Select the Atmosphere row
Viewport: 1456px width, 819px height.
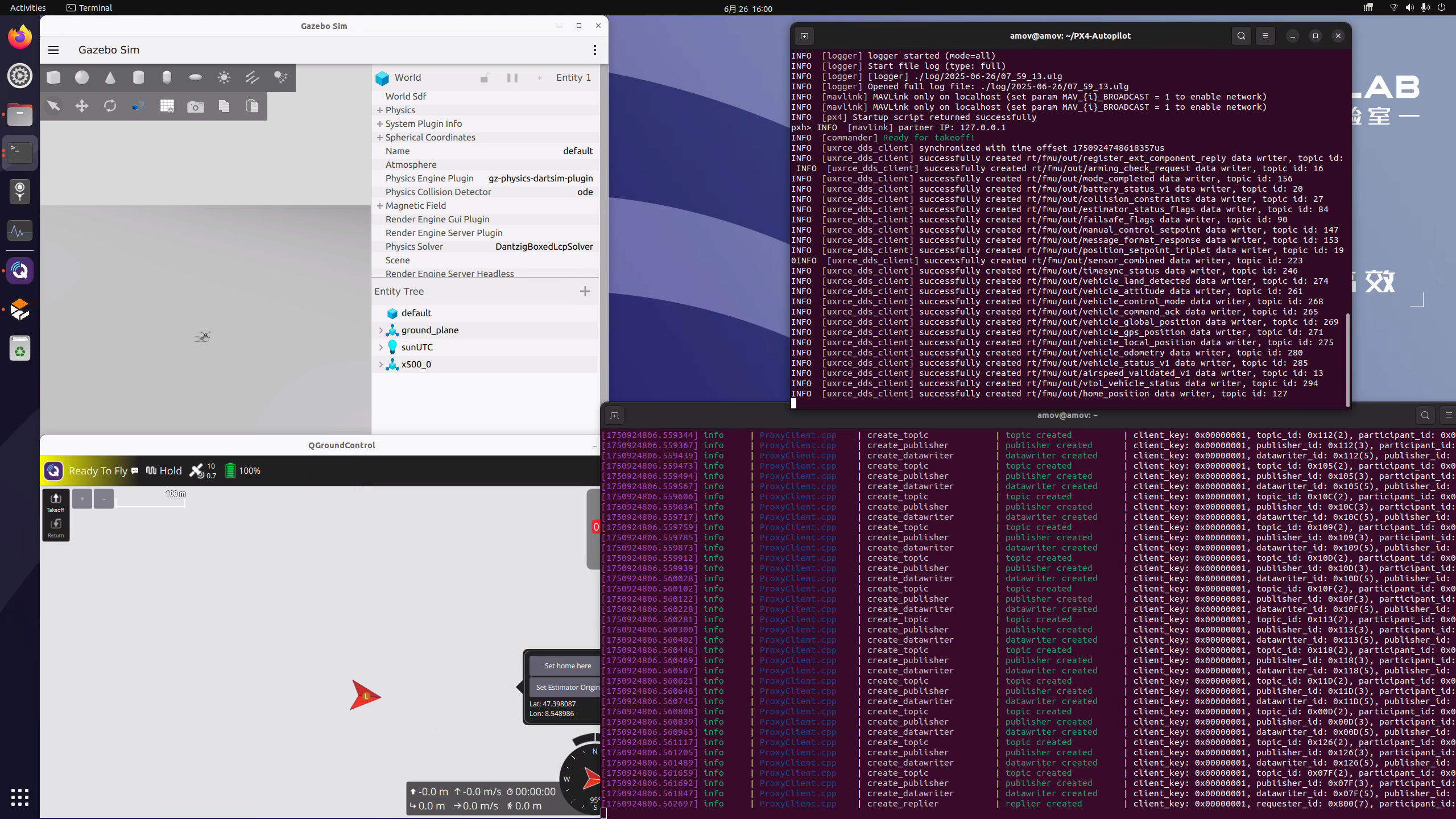pyautogui.click(x=485, y=165)
